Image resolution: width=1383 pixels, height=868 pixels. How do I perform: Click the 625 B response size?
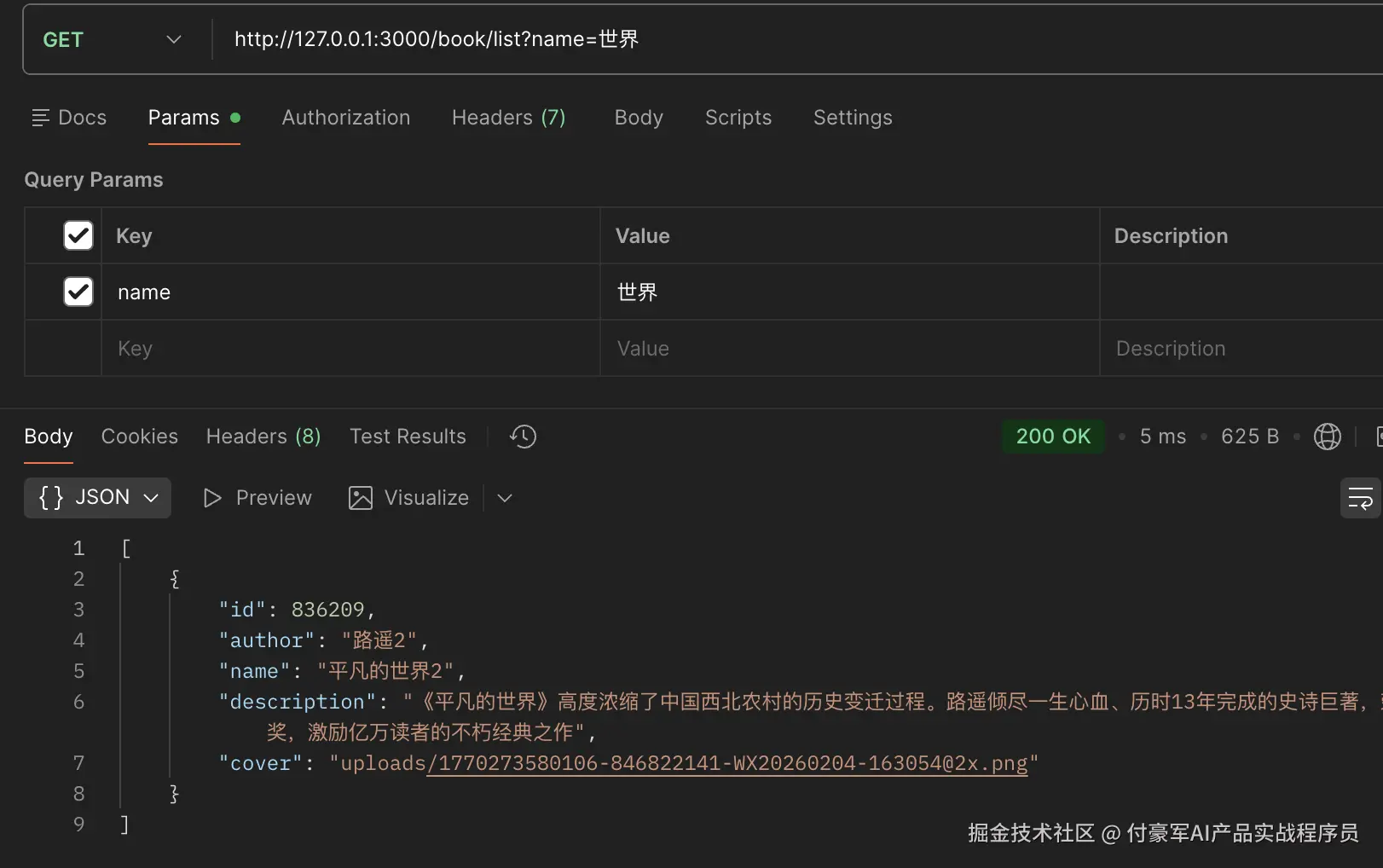point(1250,437)
